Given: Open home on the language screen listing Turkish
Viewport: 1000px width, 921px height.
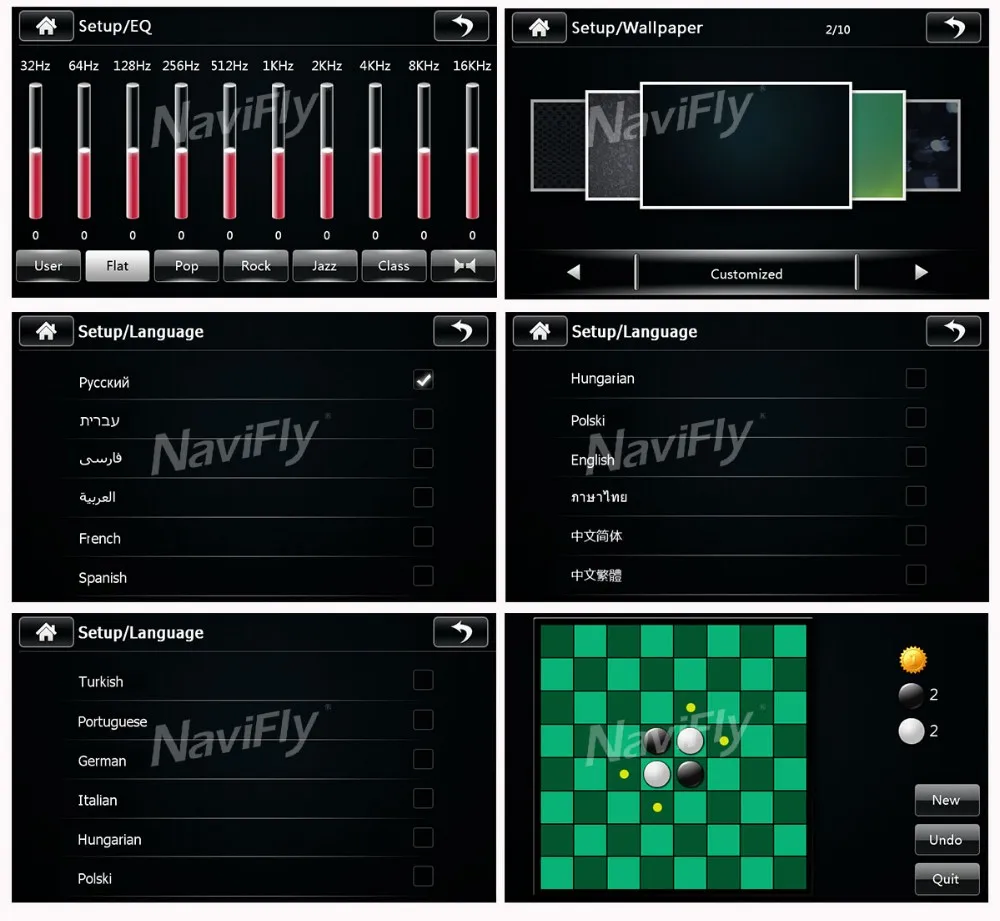Looking at the screenshot, I should pyautogui.click(x=46, y=632).
